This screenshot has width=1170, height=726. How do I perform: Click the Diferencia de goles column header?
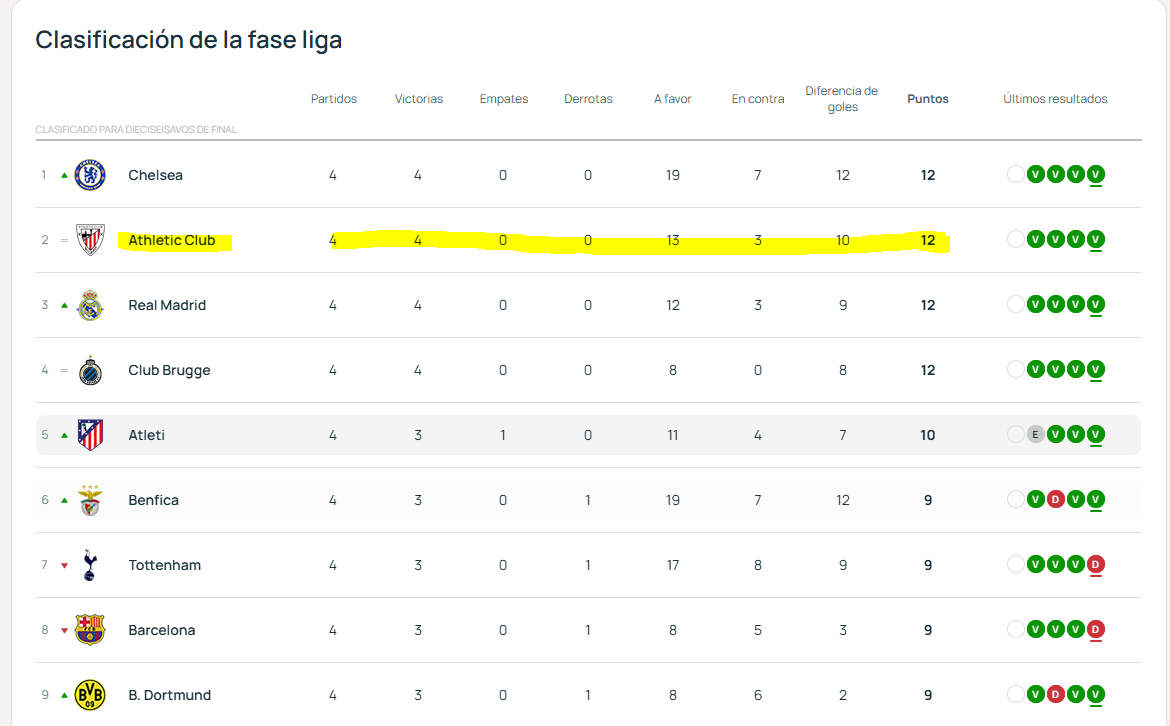click(842, 99)
